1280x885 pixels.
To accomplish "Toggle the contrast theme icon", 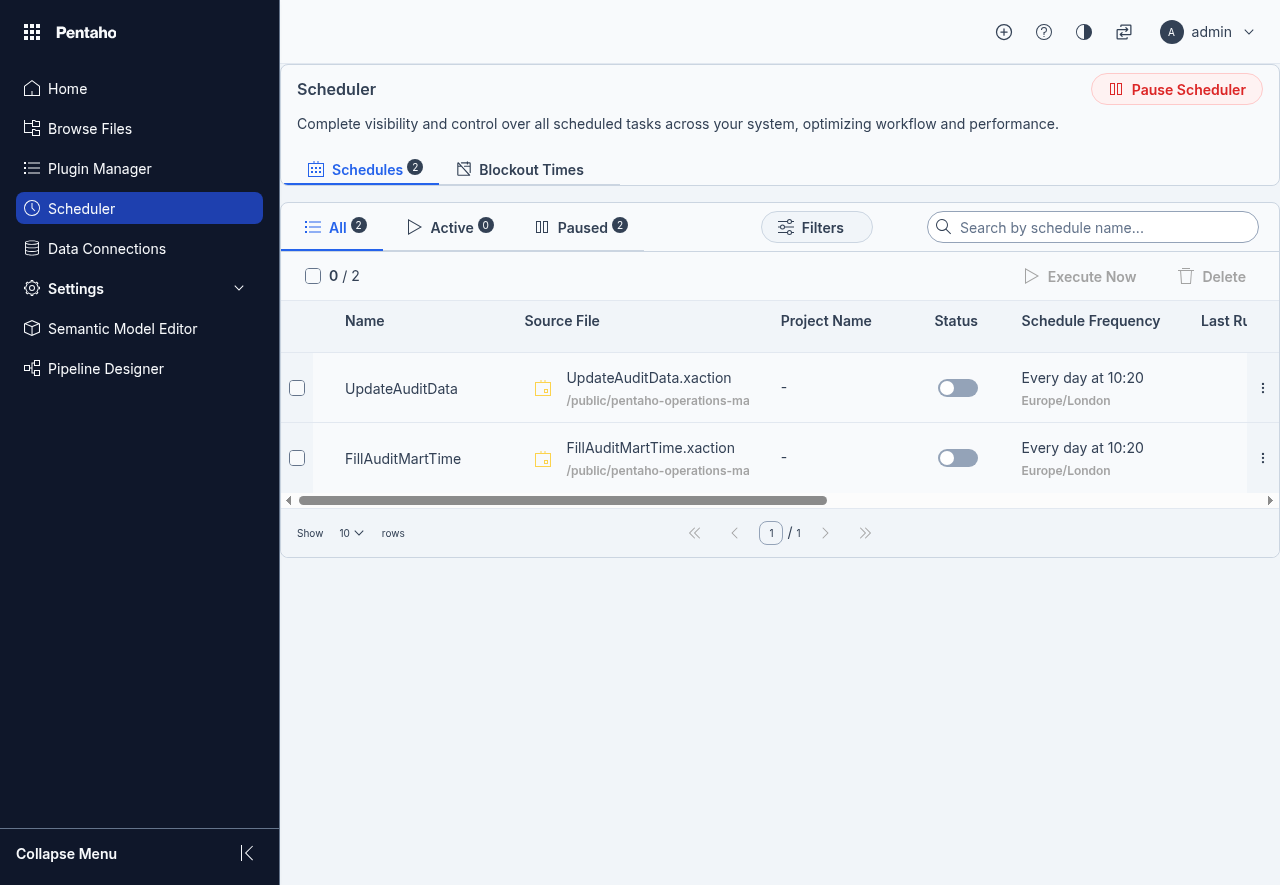I will pyautogui.click(x=1084, y=32).
